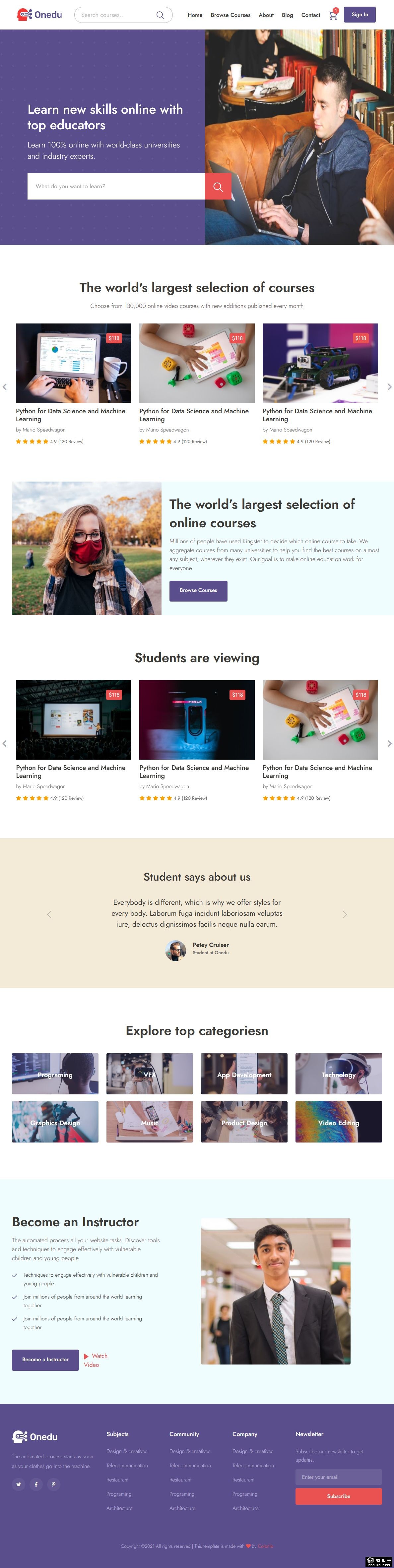394x1568 pixels.
Task: Open the Pinterest social icon in footer
Action: [54, 1484]
